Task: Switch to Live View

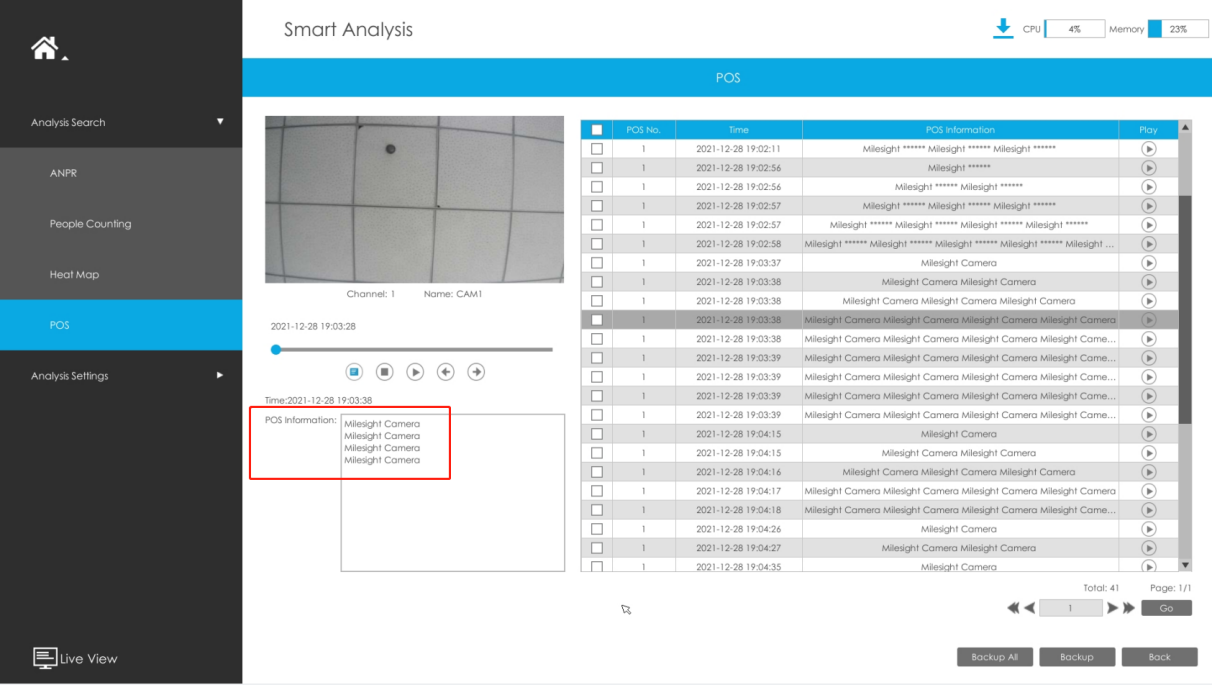Action: point(75,658)
